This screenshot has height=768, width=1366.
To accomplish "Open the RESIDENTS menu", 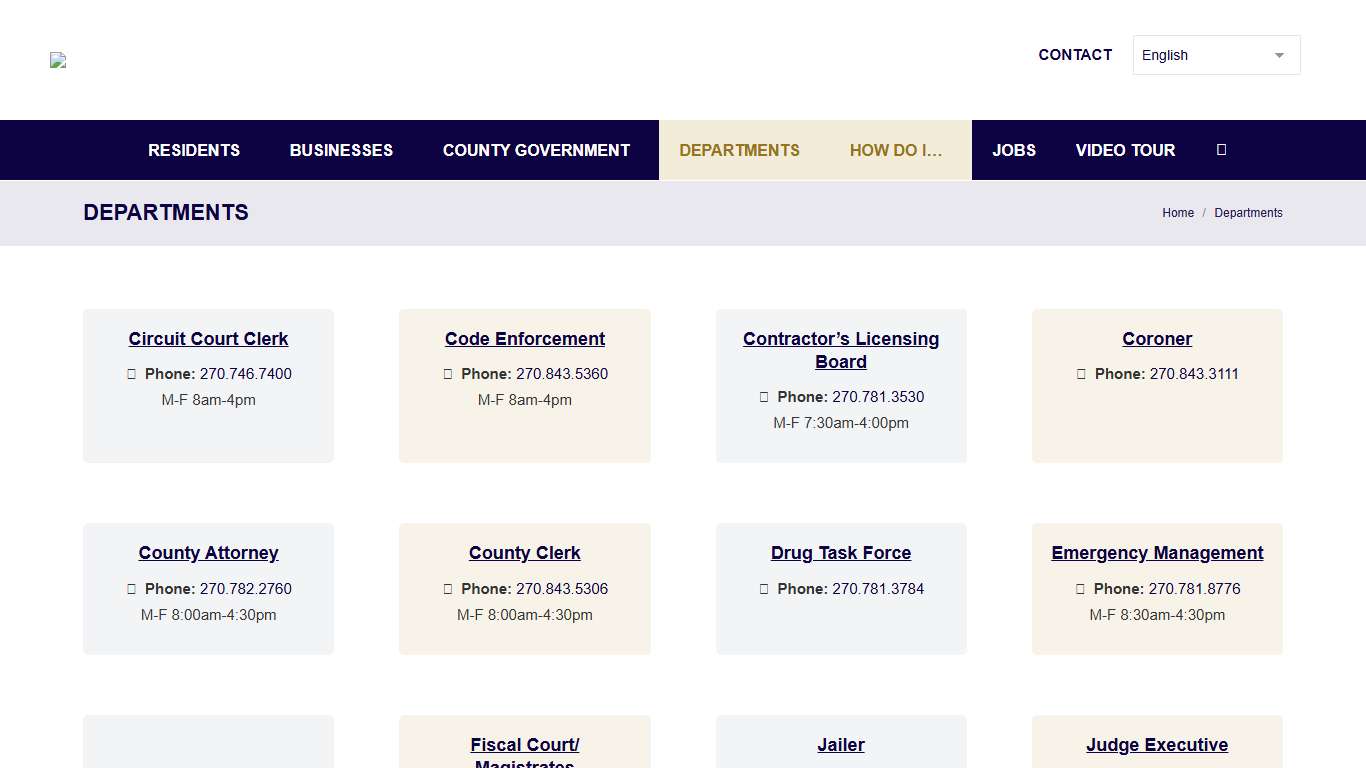I will [194, 150].
